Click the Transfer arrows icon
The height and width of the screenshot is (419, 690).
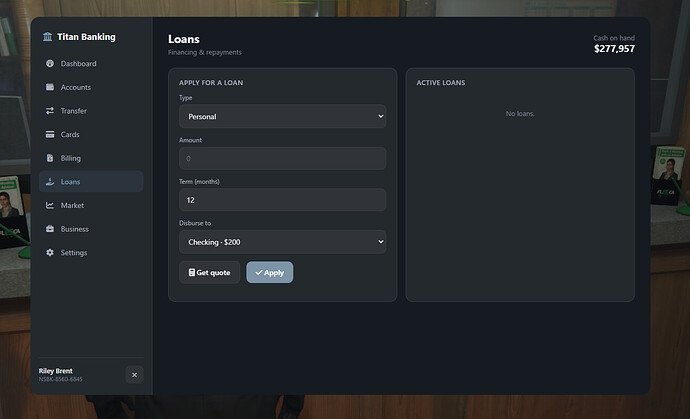[x=50, y=110]
